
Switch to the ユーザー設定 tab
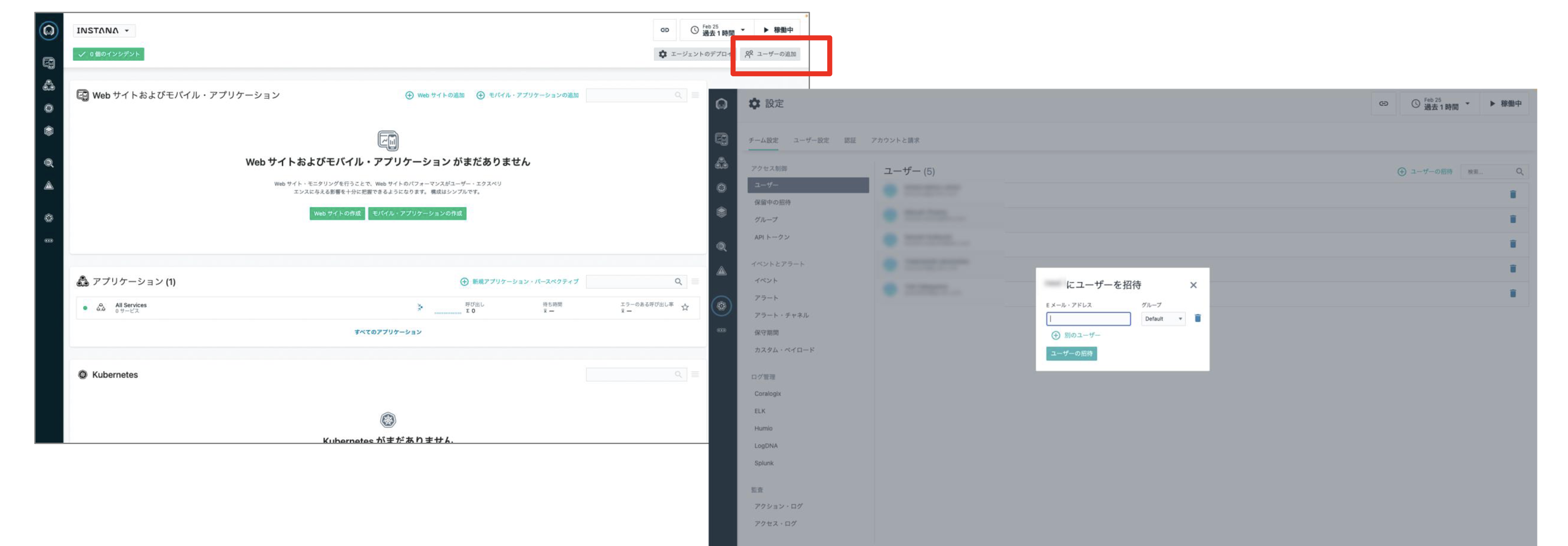(811, 141)
